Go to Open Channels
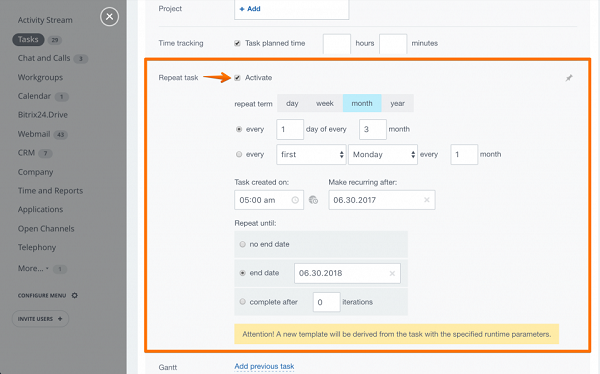The width and height of the screenshot is (600, 374). point(46,229)
